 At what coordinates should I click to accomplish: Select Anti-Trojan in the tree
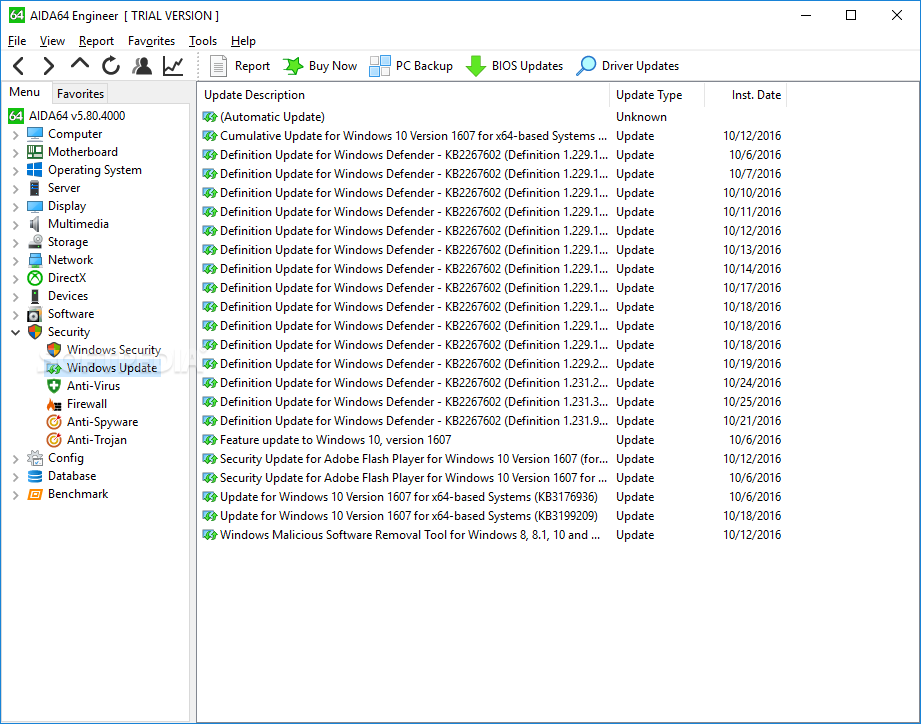[x=96, y=440]
